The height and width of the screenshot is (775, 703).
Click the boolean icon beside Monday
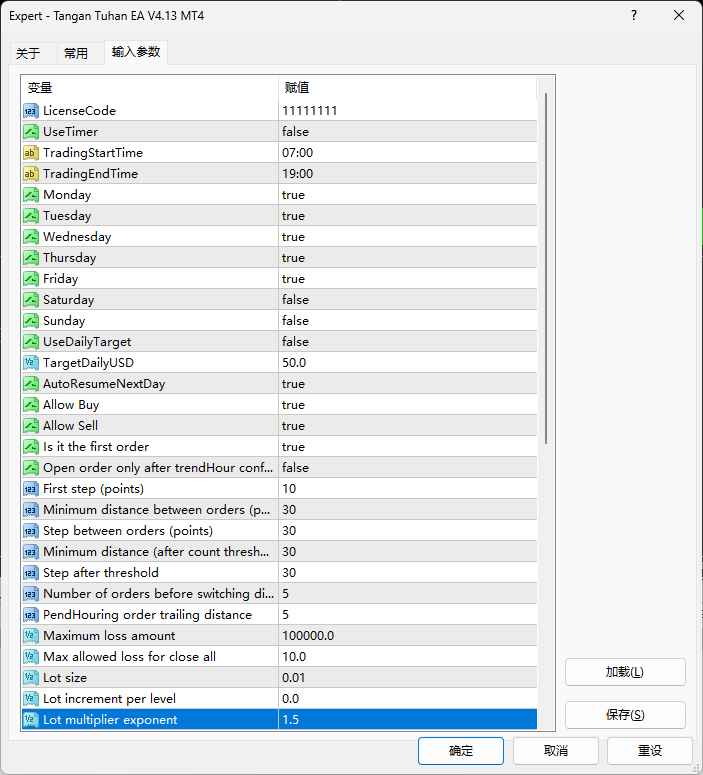coord(31,195)
